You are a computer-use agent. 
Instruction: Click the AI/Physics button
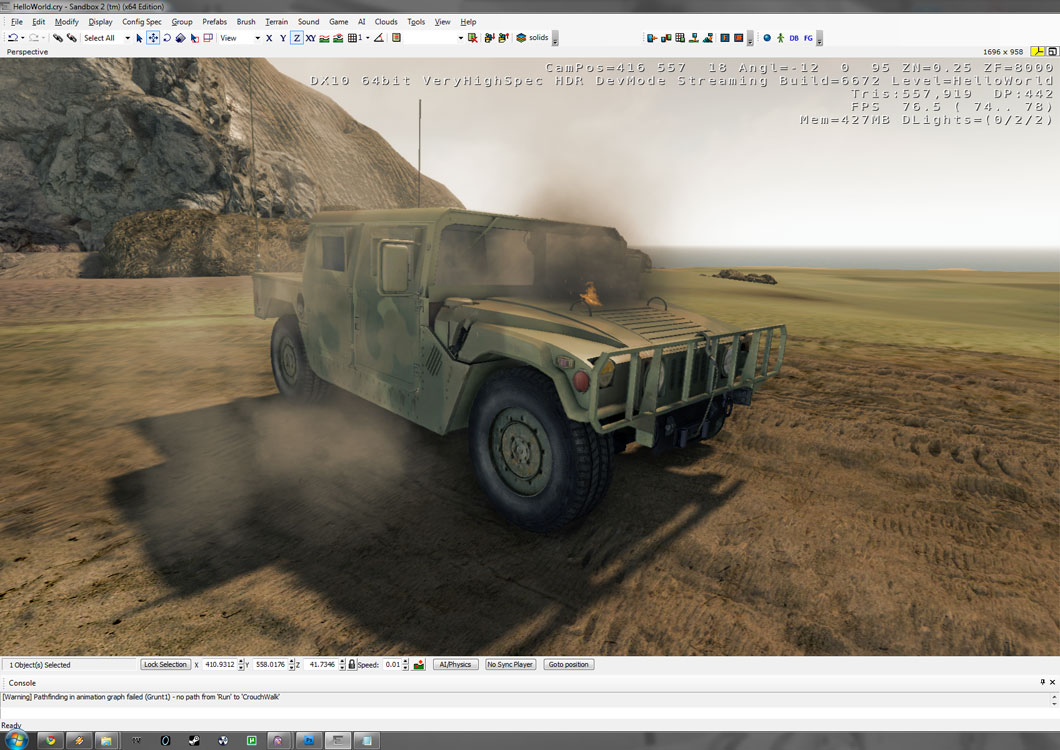tap(455, 664)
